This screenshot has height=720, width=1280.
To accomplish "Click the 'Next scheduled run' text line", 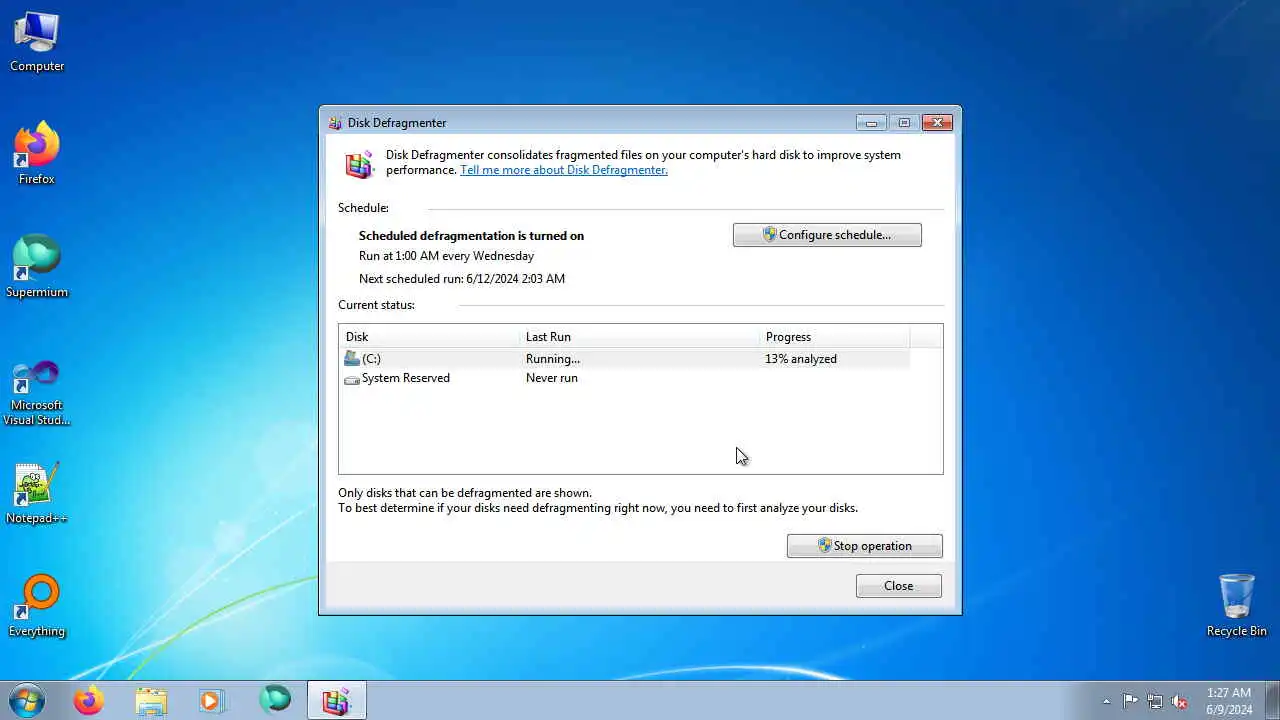I will coord(462,279).
